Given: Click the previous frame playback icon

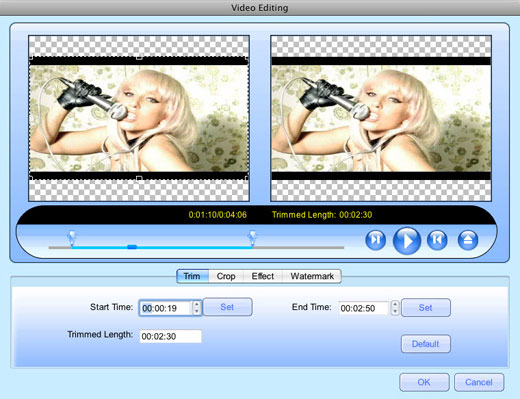Looking at the screenshot, I should coord(437,240).
